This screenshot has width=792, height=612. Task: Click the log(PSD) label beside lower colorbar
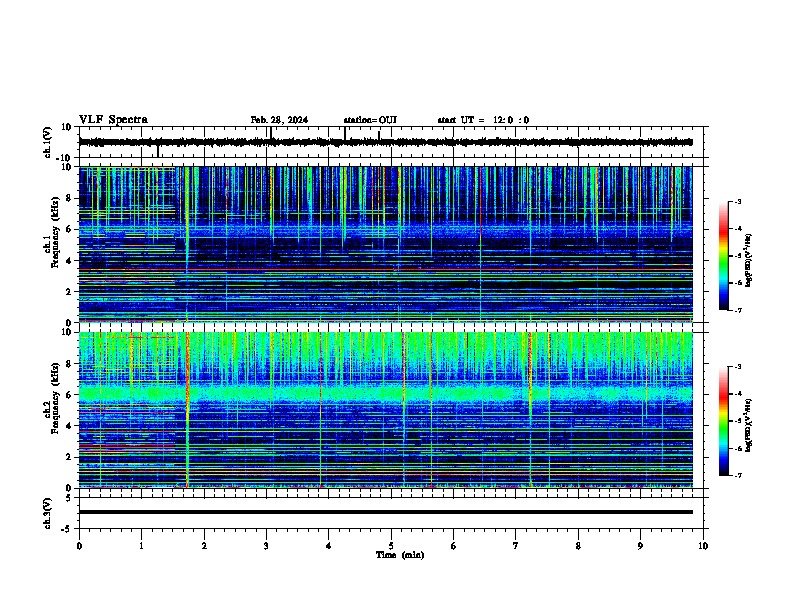748,425
